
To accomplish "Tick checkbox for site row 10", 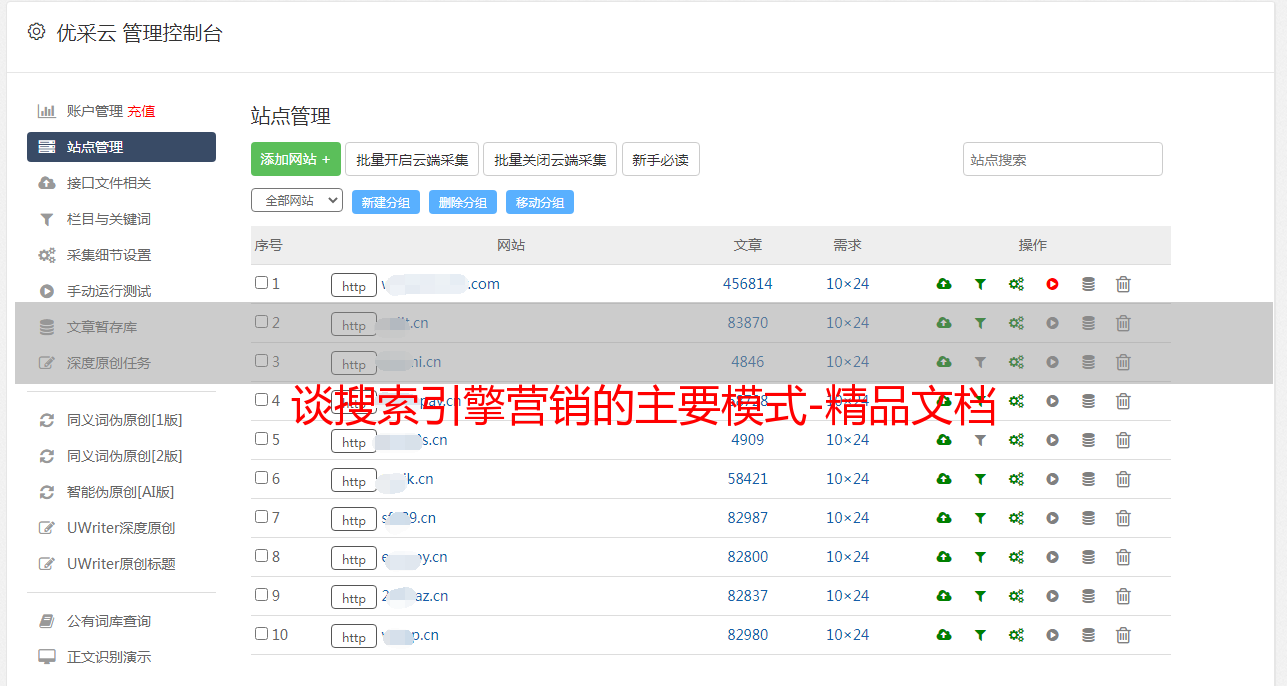I will click(261, 634).
